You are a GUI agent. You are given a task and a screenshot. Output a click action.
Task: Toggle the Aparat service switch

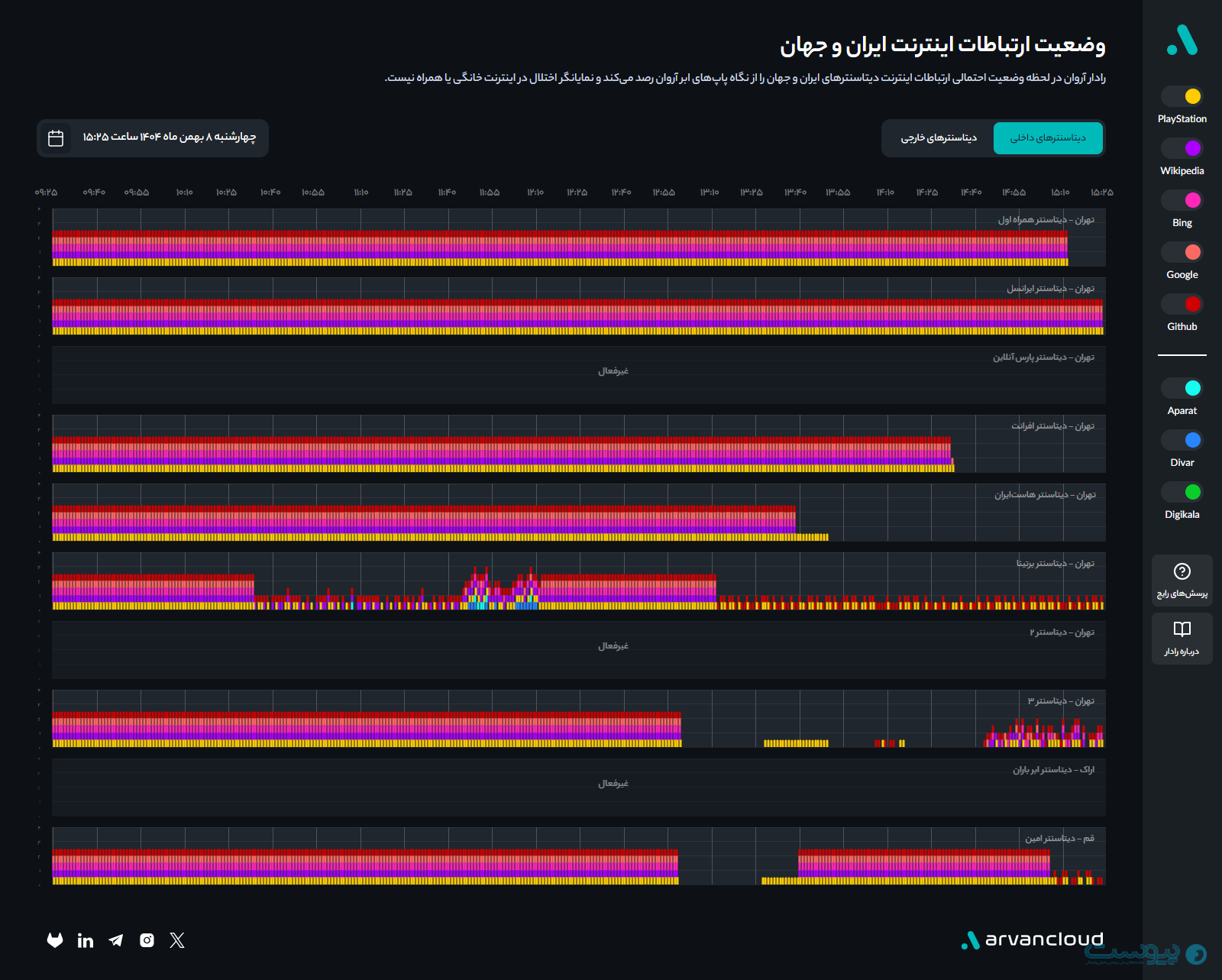[x=1182, y=388]
